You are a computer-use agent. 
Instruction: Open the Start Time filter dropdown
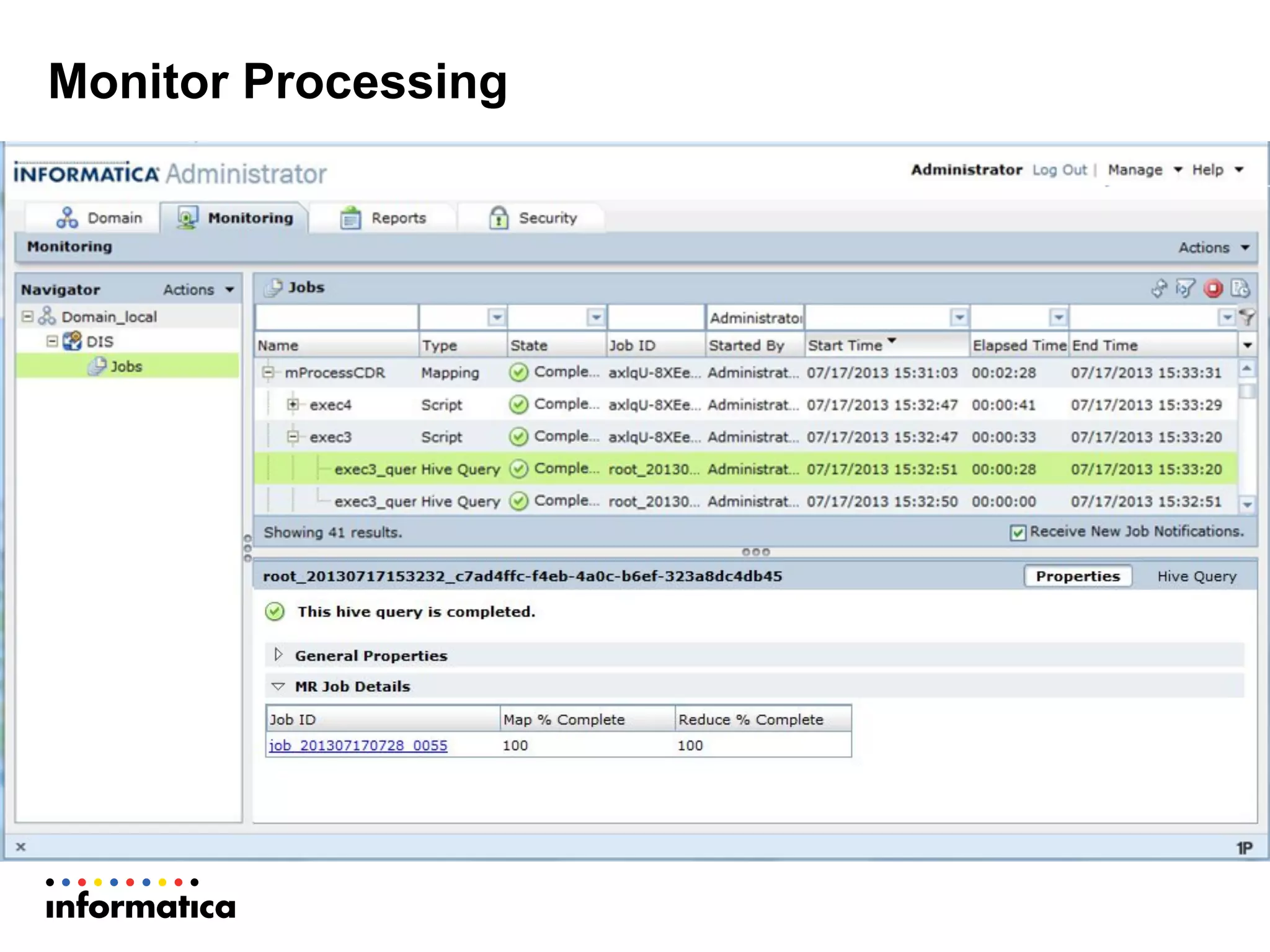959,318
